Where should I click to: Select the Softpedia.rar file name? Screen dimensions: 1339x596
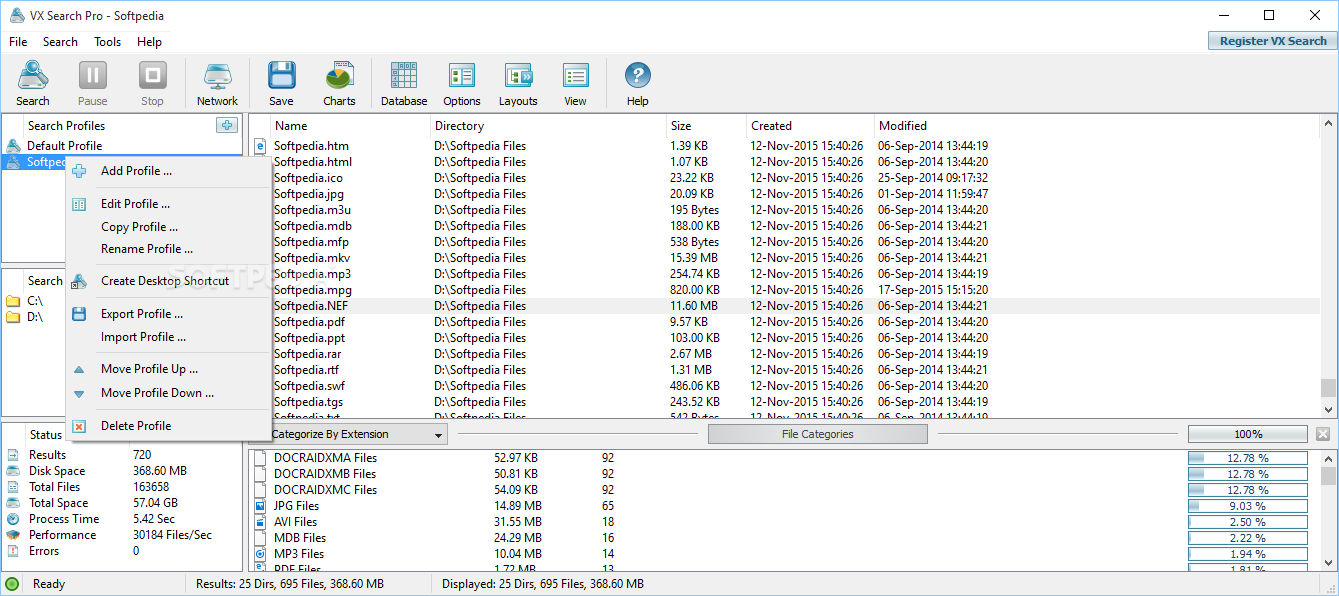coord(307,354)
